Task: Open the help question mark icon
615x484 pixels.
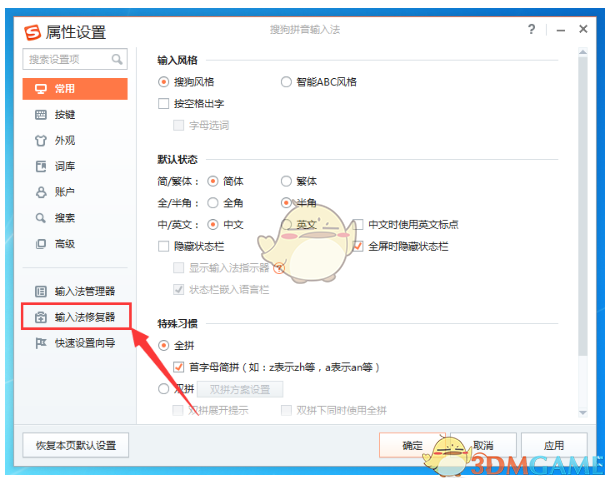Action: (531, 29)
